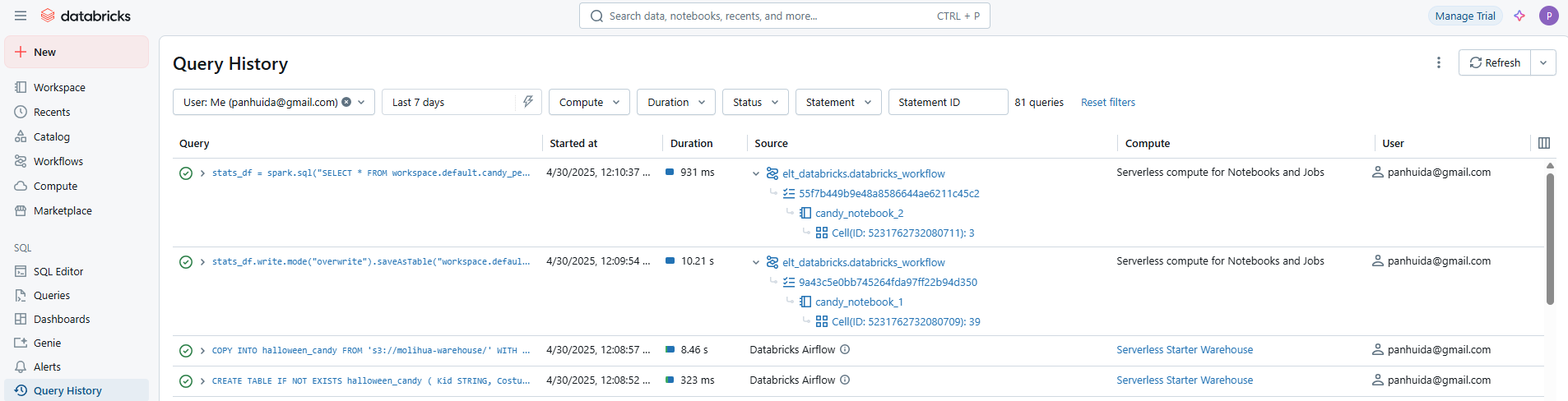Click the task run icon of 55f7b449b9e48a8586644ae6211c45c2
This screenshot has width=1568, height=401.
point(789,193)
